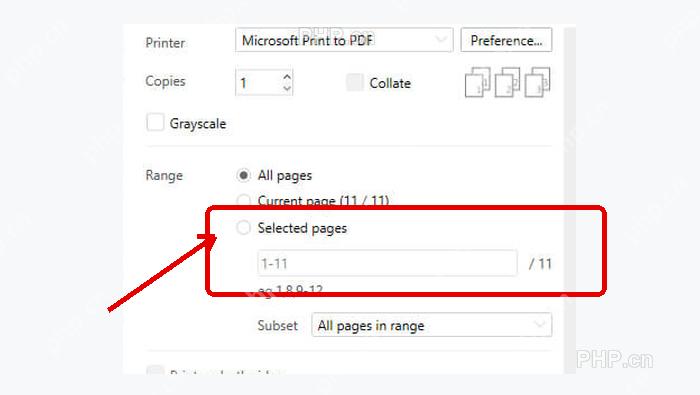This screenshot has height=395, width=700.
Task: Click the second collate page-stack icon
Action: point(507,82)
